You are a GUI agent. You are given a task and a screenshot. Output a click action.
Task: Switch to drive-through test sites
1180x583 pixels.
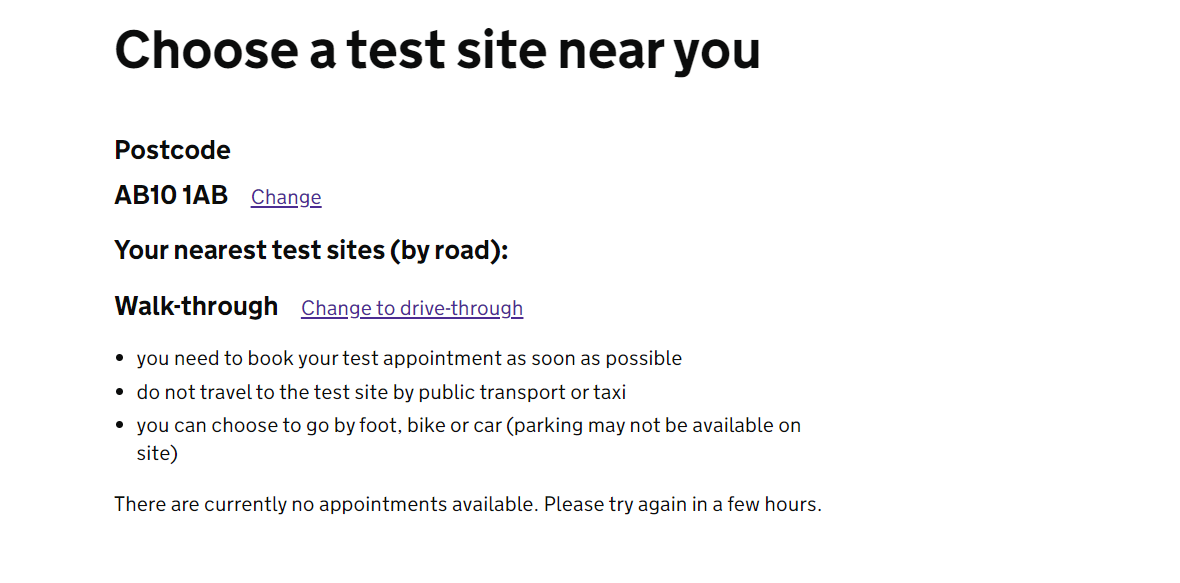pos(412,308)
